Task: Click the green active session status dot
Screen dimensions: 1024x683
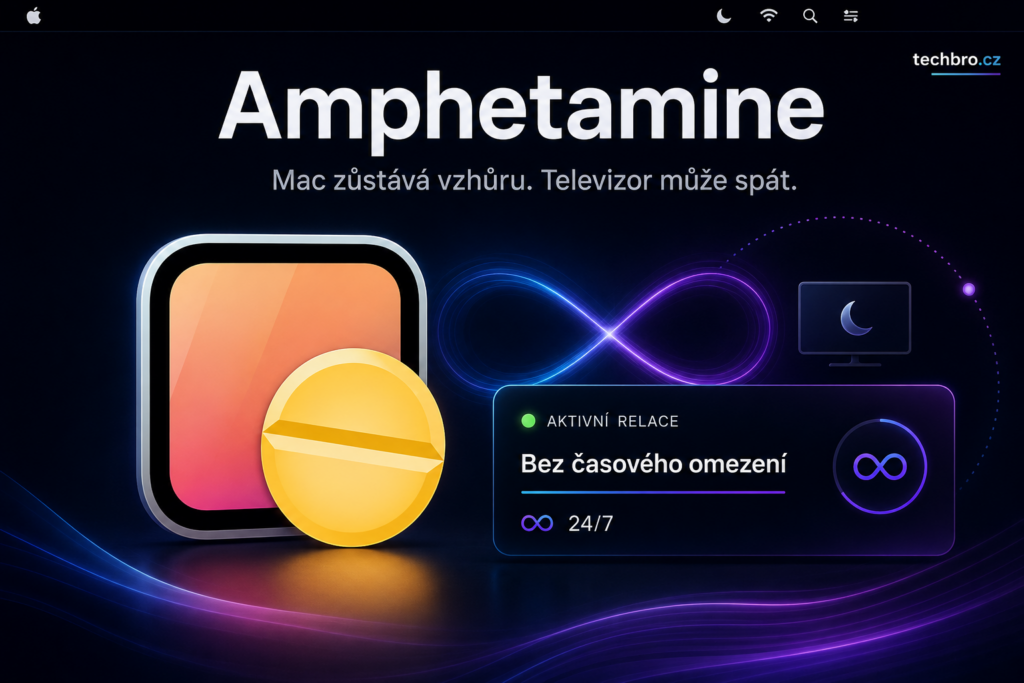Action: [528, 421]
